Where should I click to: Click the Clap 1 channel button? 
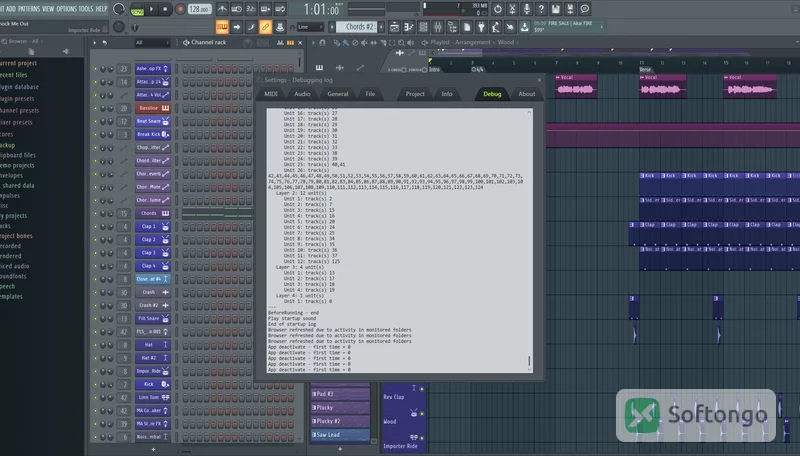tap(153, 226)
